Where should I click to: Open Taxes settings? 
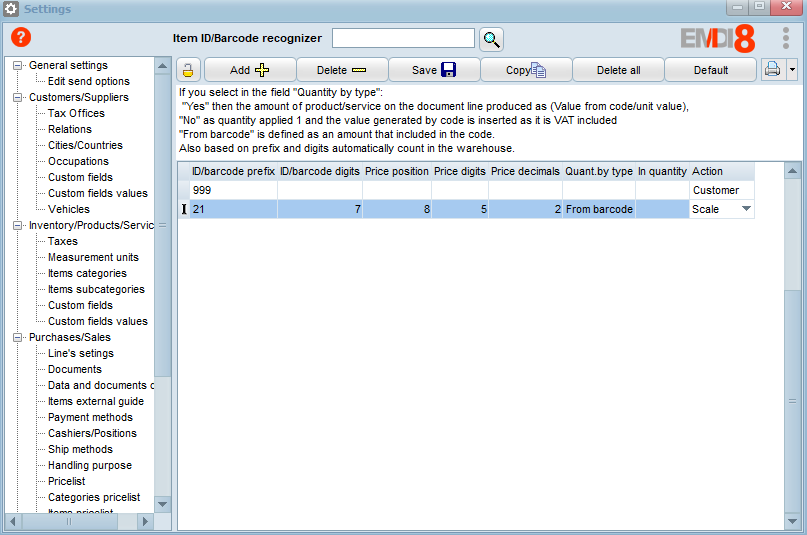(x=63, y=241)
